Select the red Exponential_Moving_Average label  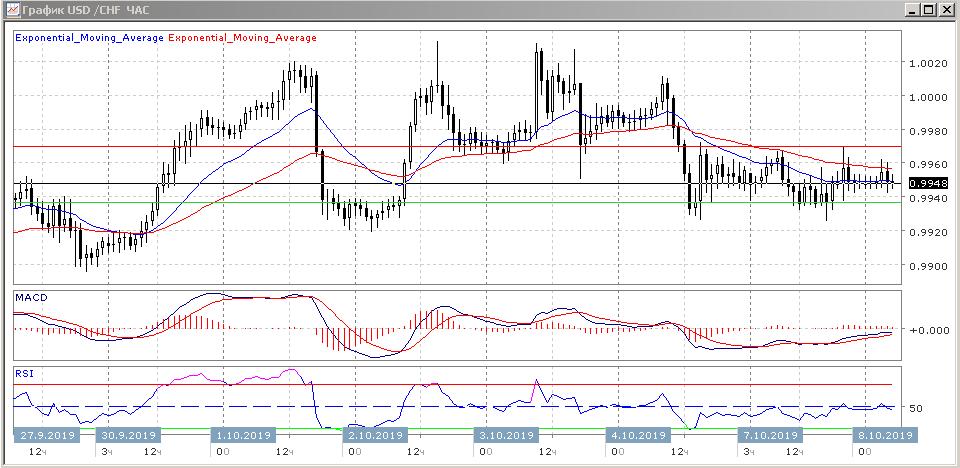243,38
